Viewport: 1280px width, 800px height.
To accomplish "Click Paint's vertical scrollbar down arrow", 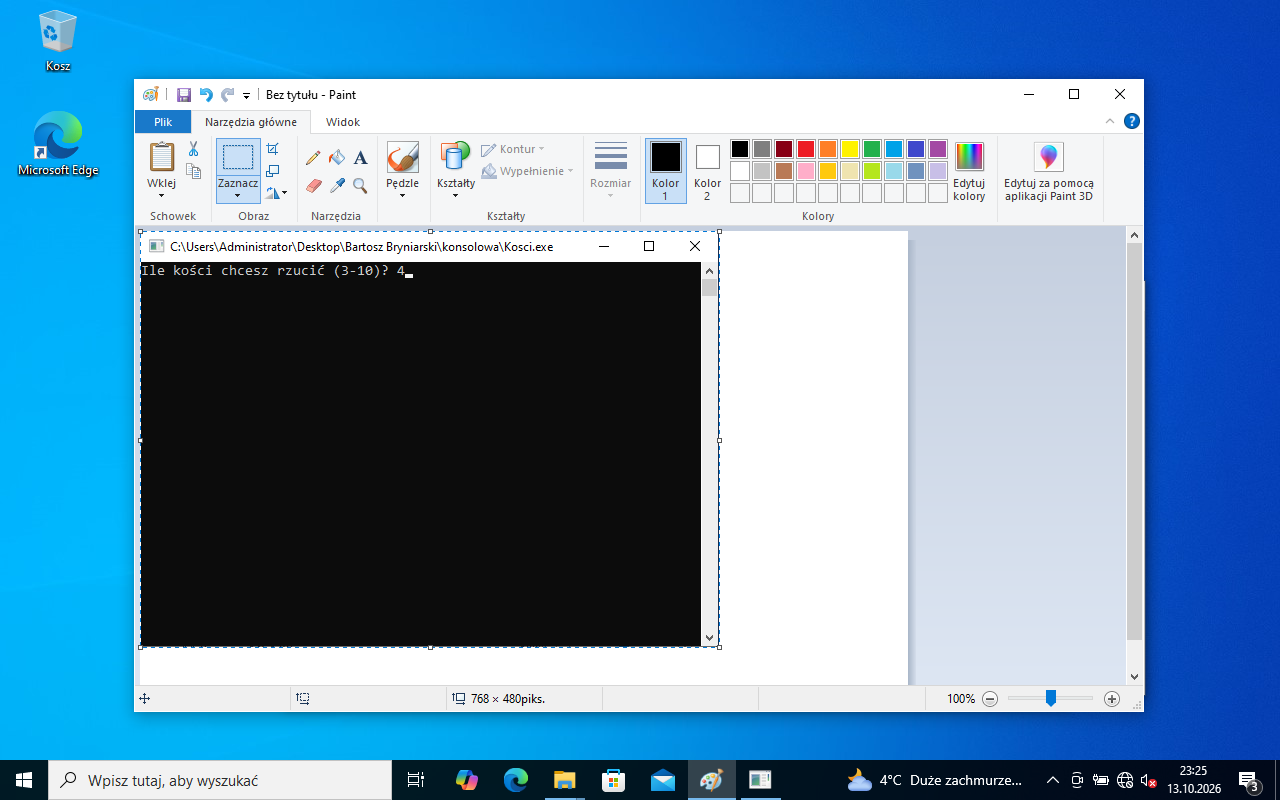I will point(1134,677).
